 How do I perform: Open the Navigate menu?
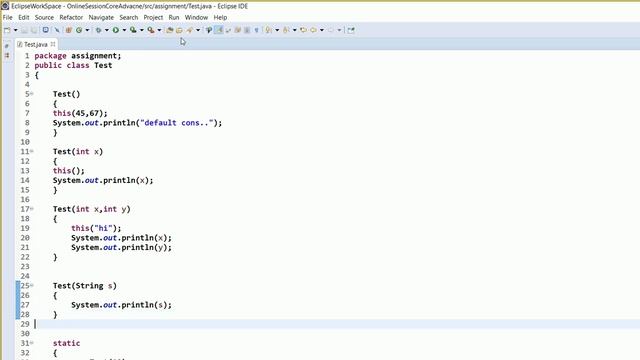point(101,18)
